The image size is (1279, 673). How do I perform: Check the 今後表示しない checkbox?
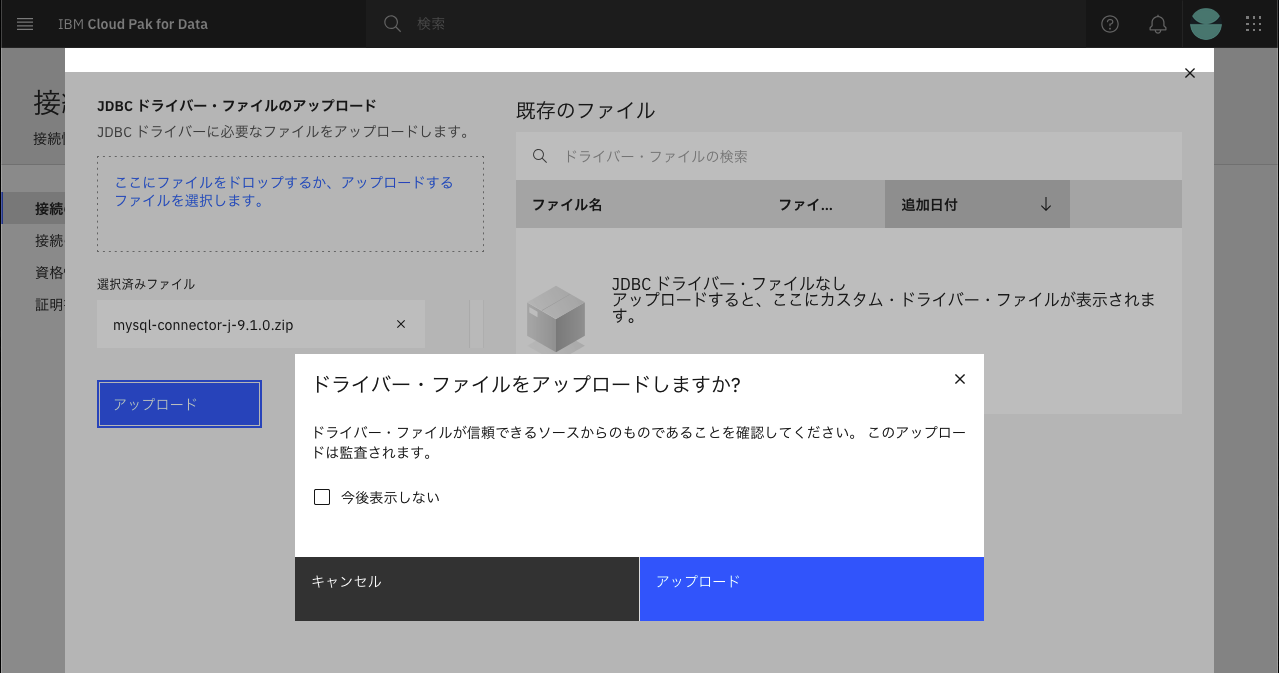[321, 496]
